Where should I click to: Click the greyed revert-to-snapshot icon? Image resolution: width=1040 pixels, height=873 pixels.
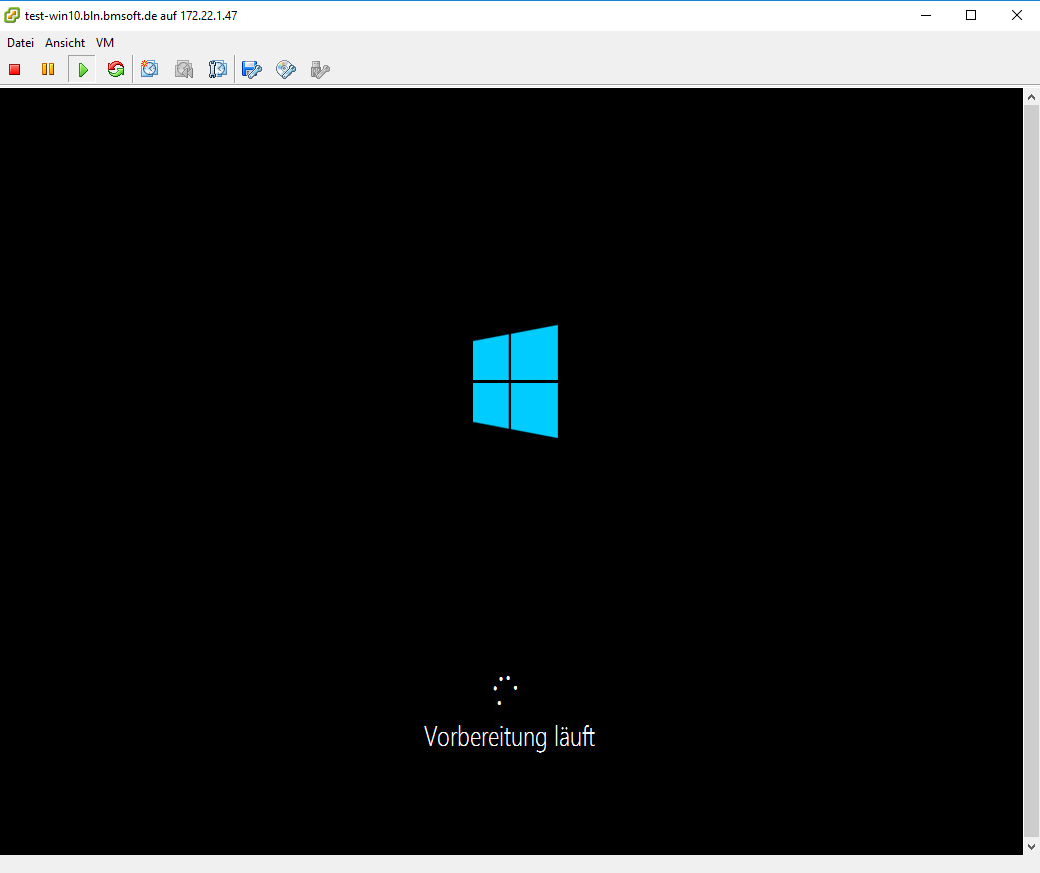184,69
